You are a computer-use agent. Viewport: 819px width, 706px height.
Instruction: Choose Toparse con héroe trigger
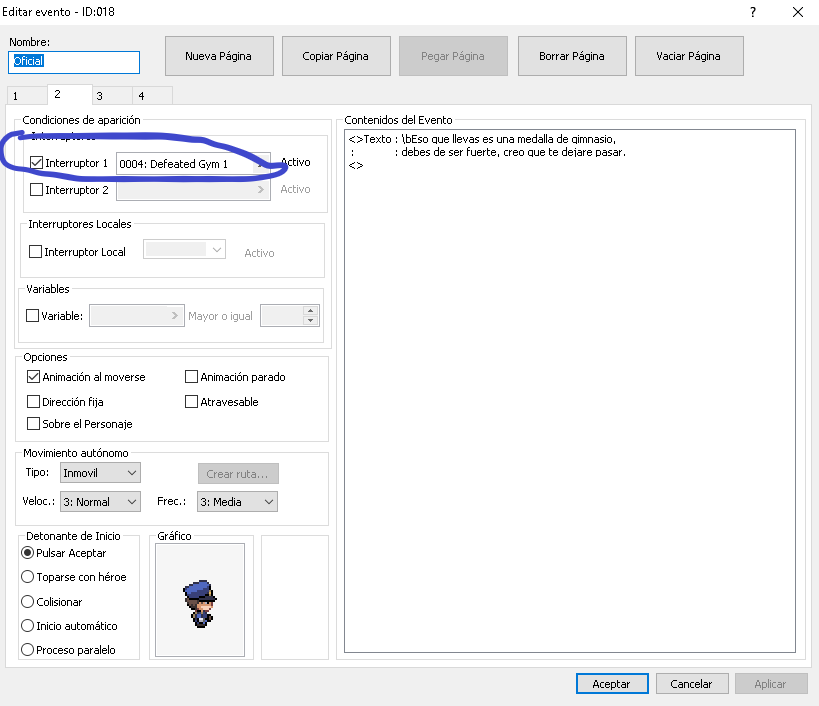click(28, 577)
